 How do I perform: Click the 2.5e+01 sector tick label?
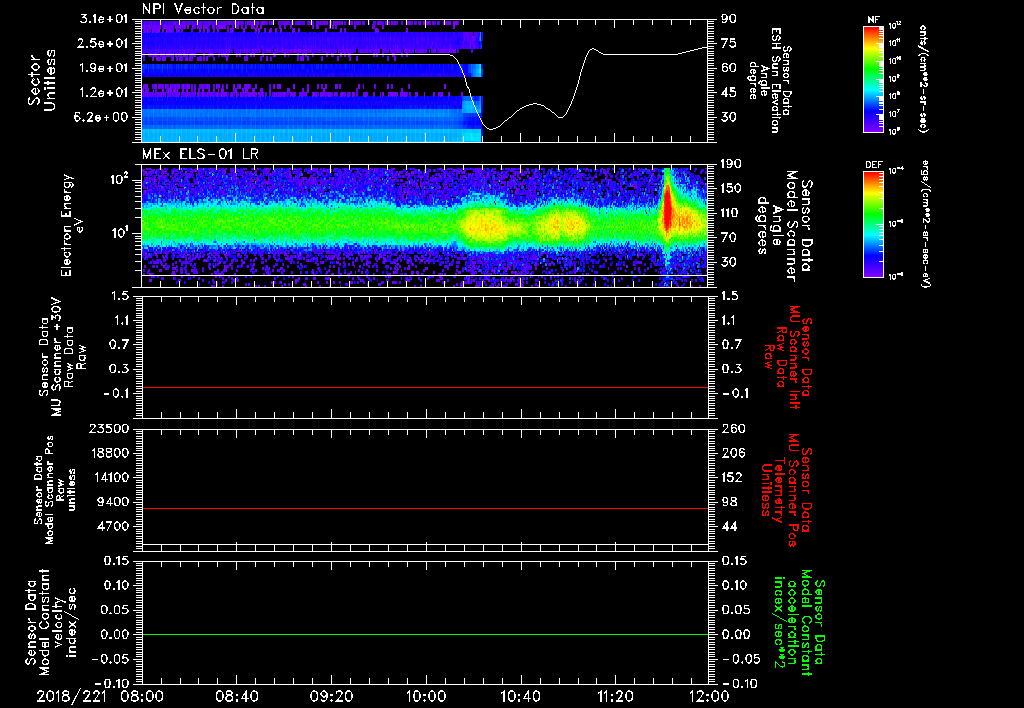tap(104, 43)
